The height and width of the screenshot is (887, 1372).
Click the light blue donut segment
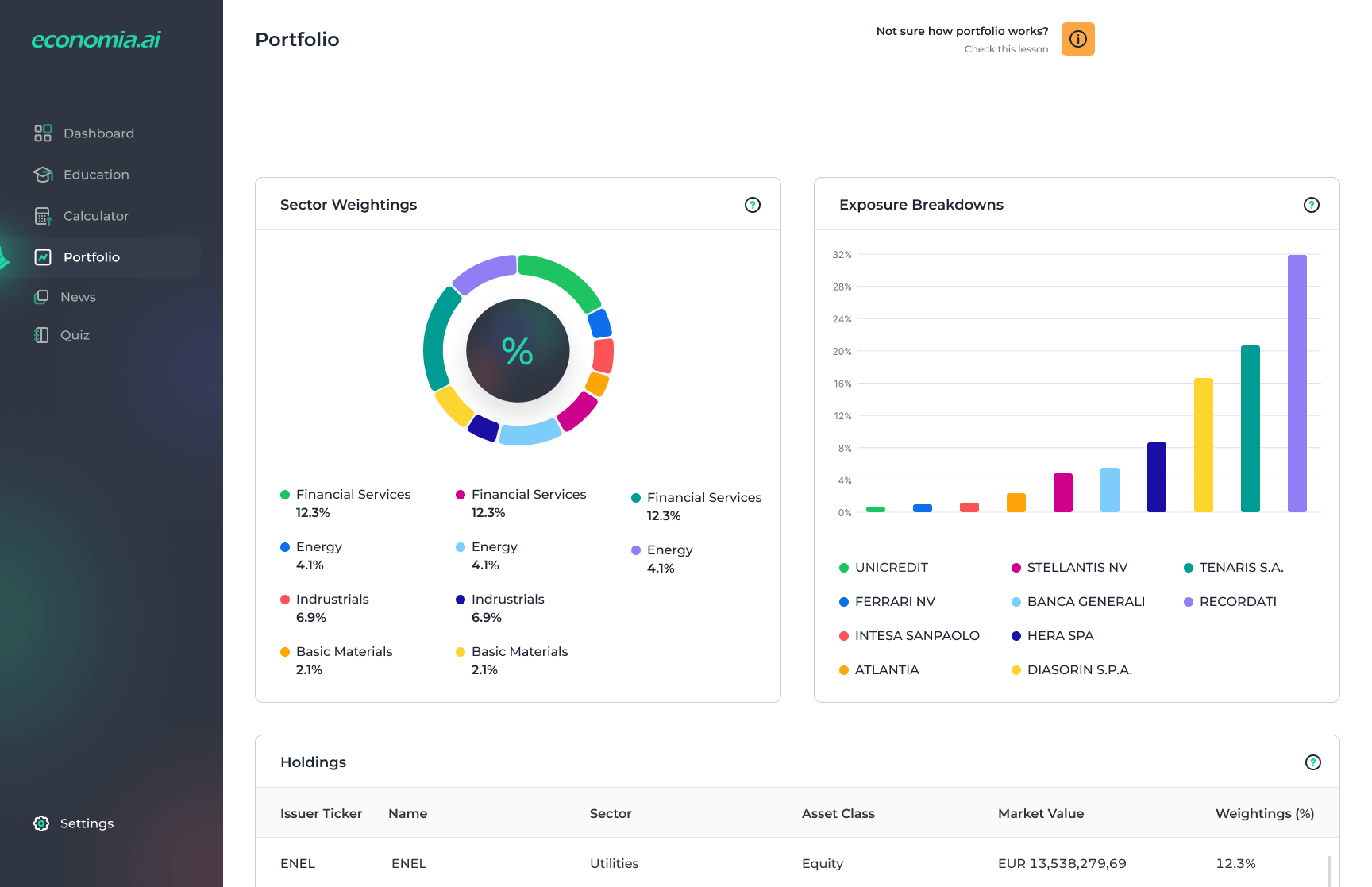(530, 433)
